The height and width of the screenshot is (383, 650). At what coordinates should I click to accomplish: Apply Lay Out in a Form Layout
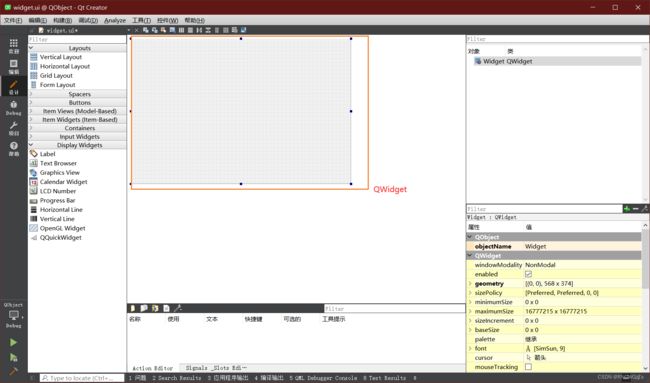point(217,30)
